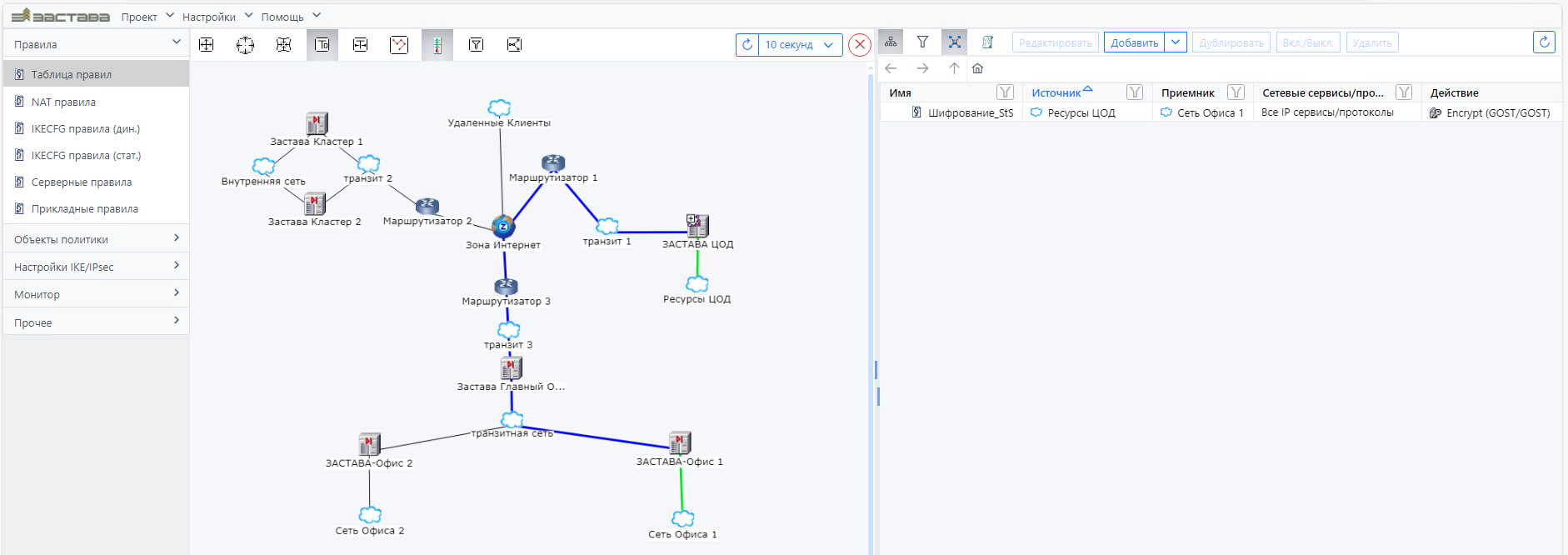Expand the Прочее section
Viewport: 1568px width, 555px height.
97,322
